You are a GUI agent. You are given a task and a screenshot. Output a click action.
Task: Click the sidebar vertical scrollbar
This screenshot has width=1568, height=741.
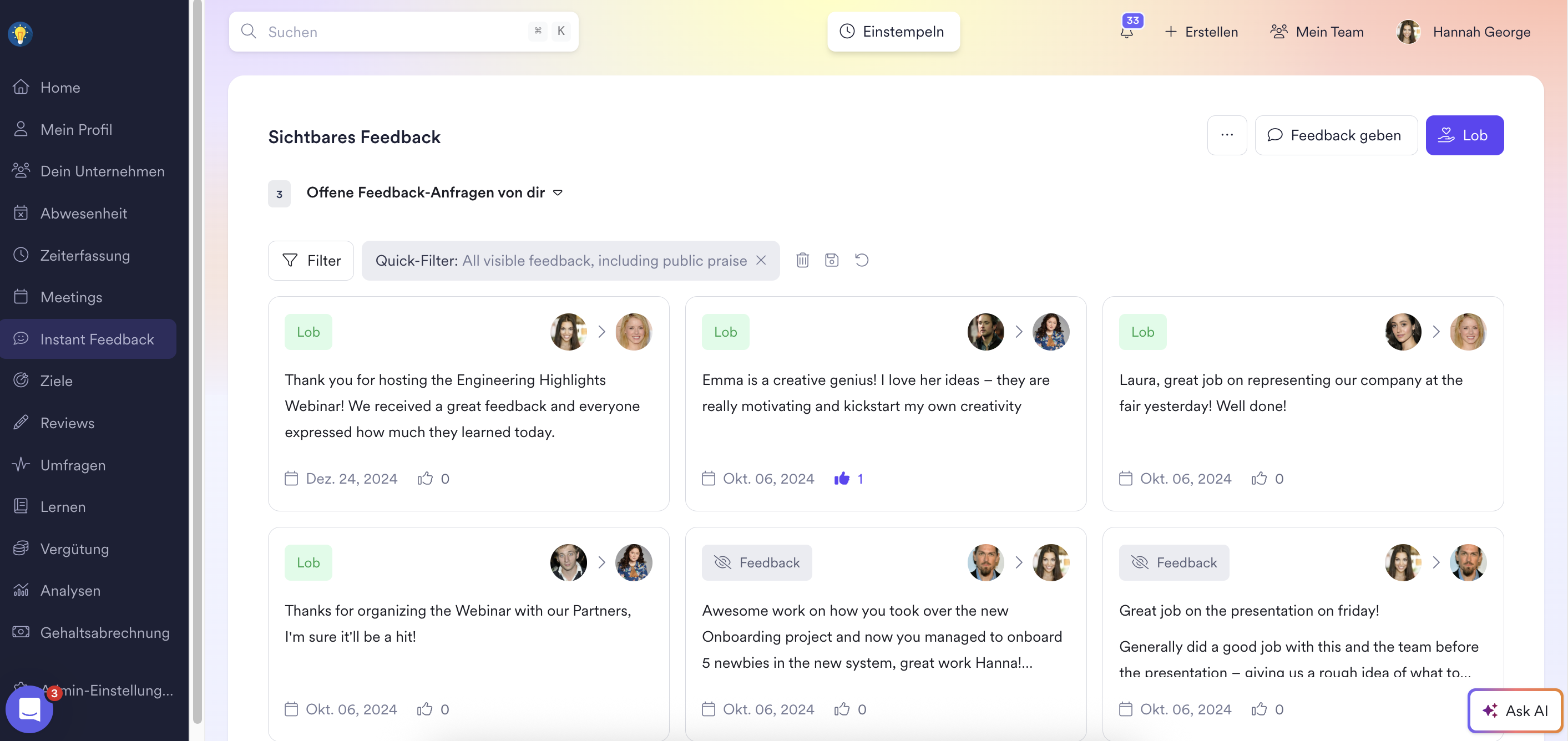point(197,365)
